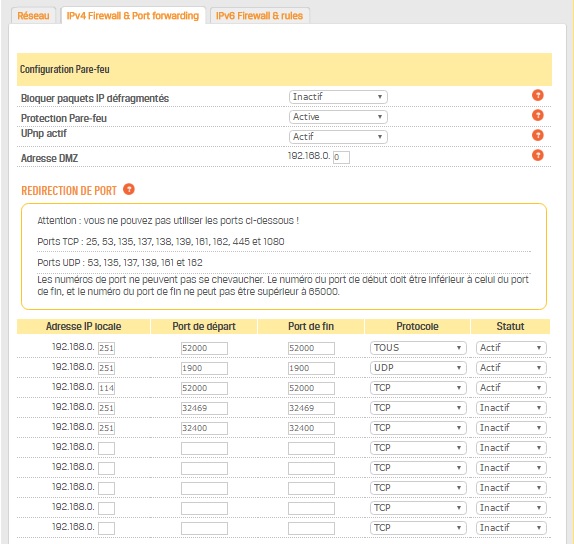Click Port de fin 52000 in 114 row
This screenshot has height=544, width=574.
point(311,388)
